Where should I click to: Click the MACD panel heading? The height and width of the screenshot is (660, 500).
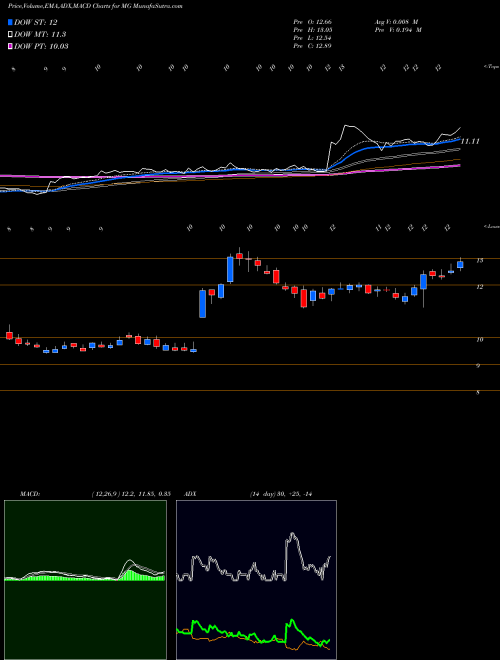click(x=29, y=494)
